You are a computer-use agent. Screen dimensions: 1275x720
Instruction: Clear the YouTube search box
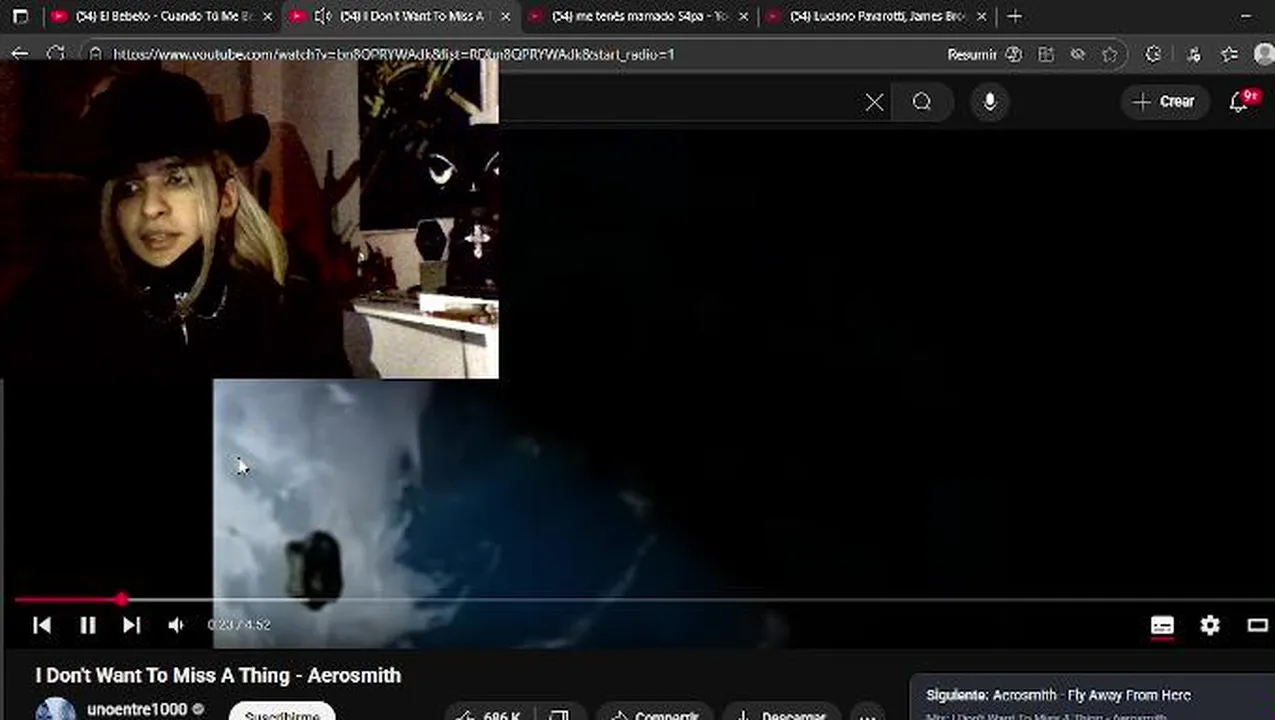tap(874, 102)
